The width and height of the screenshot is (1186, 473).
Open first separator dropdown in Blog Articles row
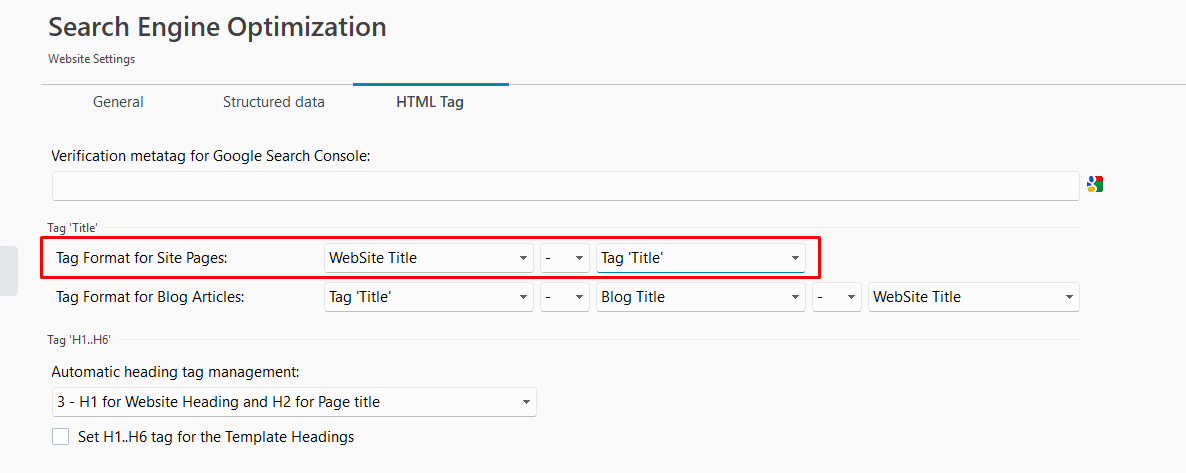565,297
